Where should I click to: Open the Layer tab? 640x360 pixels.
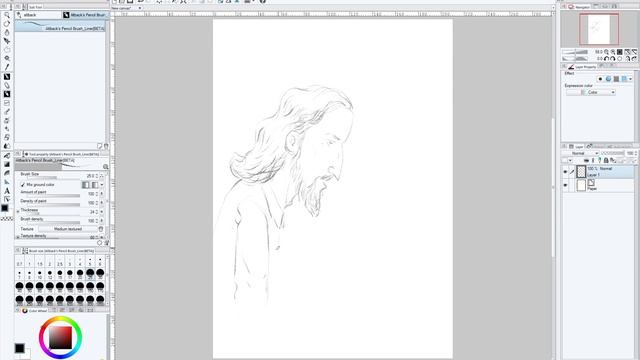tap(577, 146)
